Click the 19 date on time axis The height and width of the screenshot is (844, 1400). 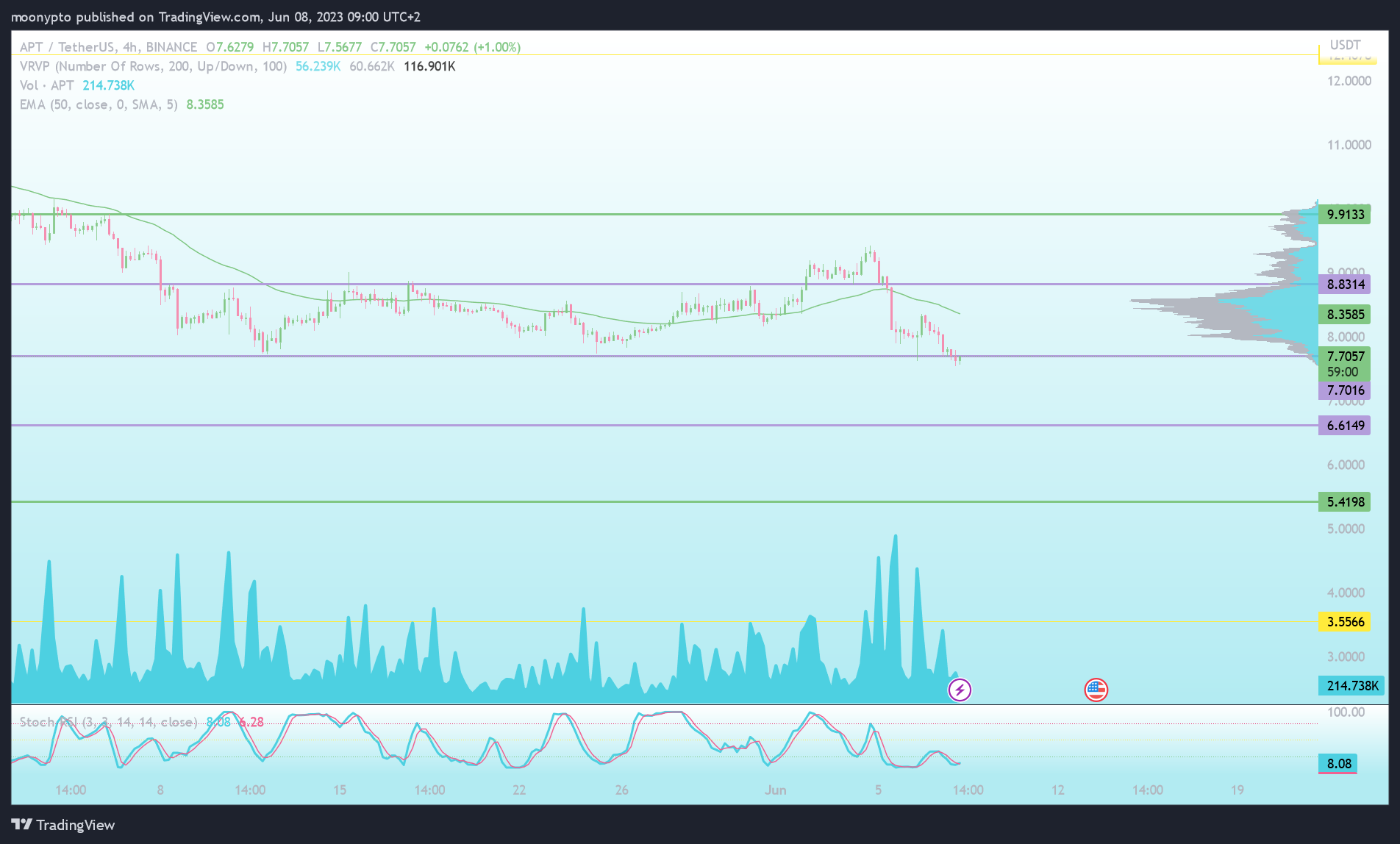tap(1237, 790)
